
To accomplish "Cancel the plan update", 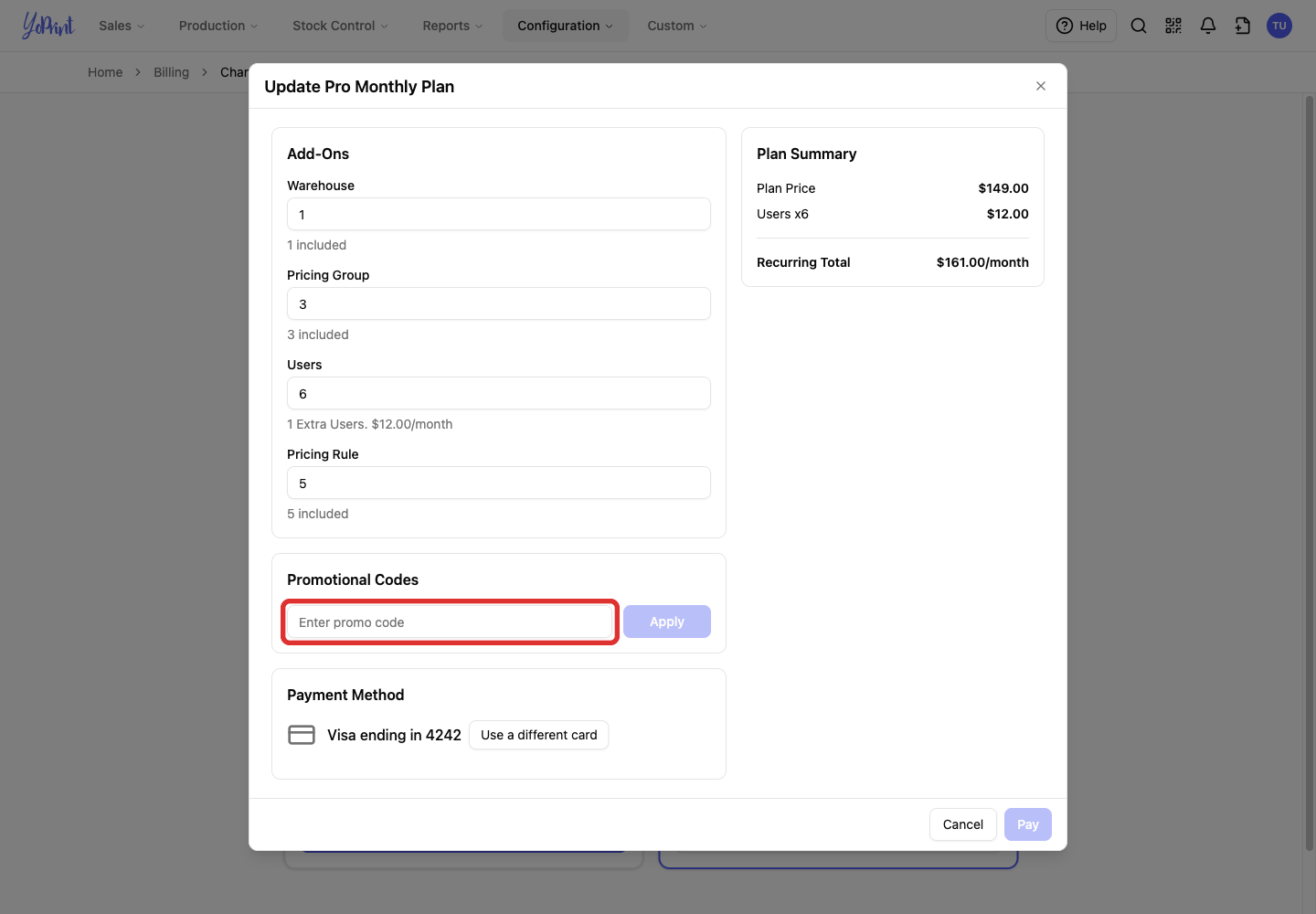I will pyautogui.click(x=963, y=824).
